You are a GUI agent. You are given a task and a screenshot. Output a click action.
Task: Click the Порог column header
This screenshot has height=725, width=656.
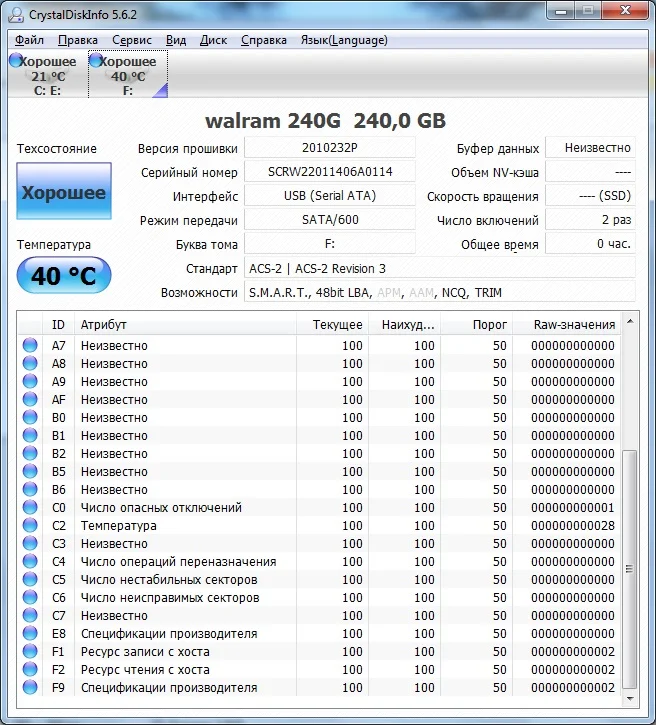[477, 325]
